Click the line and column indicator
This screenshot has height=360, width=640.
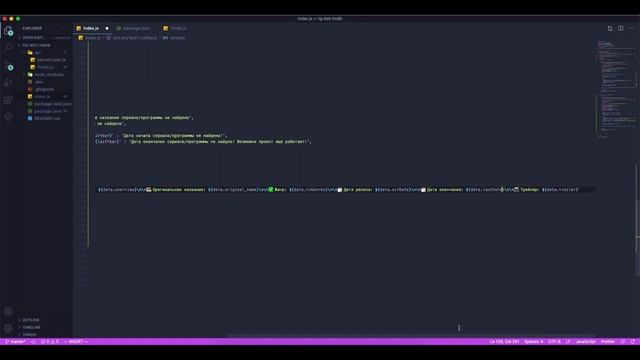(504, 342)
